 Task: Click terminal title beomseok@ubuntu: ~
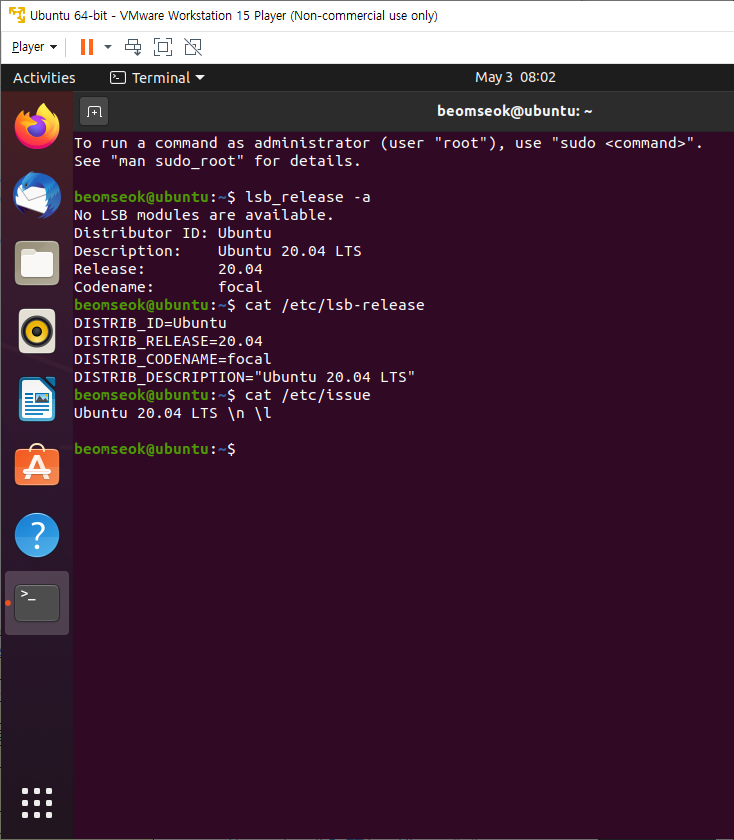click(x=514, y=111)
